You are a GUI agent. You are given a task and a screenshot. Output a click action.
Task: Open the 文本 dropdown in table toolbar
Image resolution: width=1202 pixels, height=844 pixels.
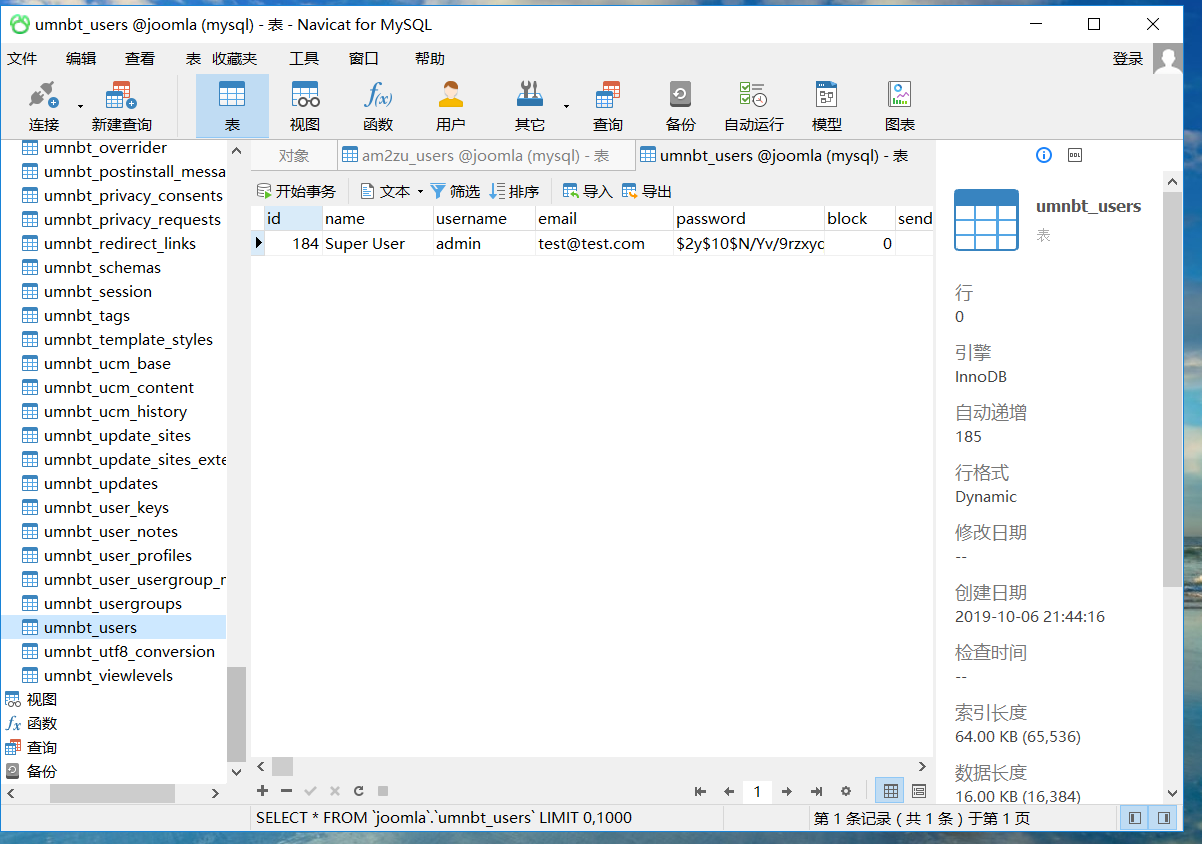(x=392, y=191)
